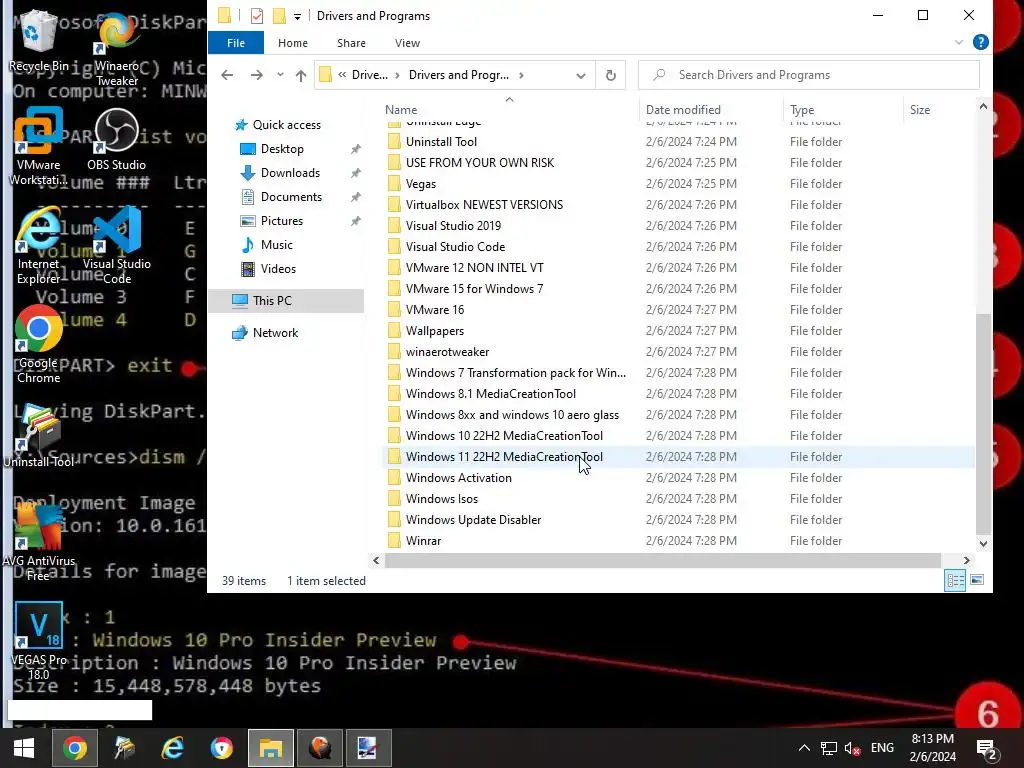The image size is (1024, 768).
Task: Show hidden tray icons chevron
Action: click(x=805, y=748)
